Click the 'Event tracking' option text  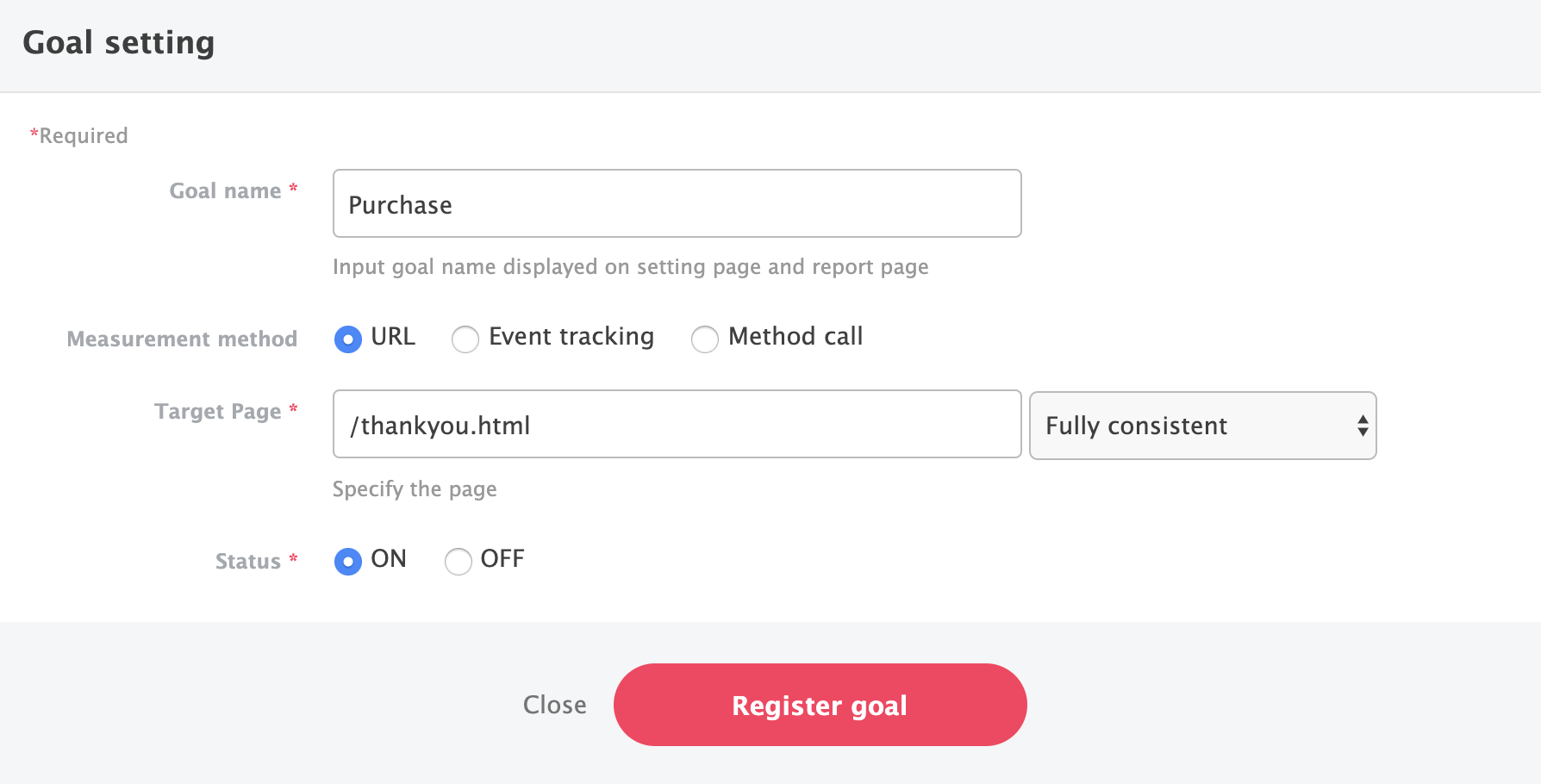(x=571, y=337)
